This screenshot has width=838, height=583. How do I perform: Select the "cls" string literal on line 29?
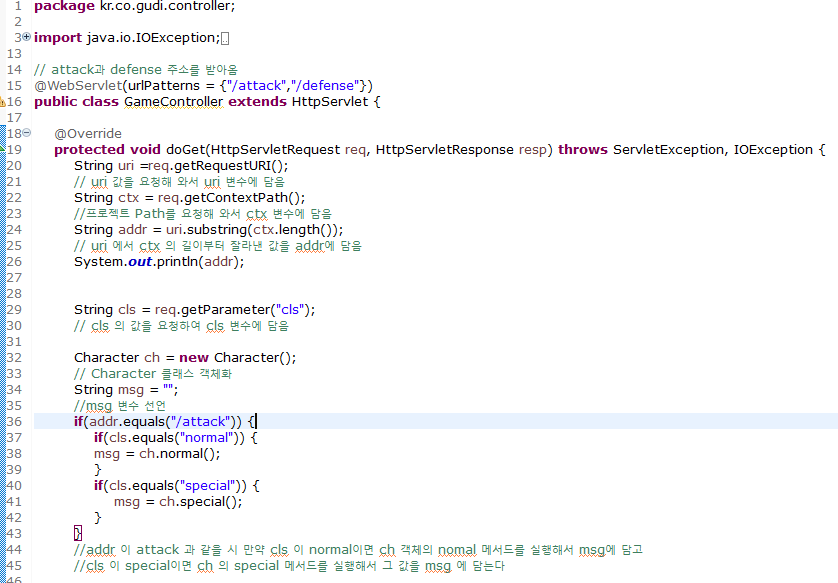(x=290, y=310)
